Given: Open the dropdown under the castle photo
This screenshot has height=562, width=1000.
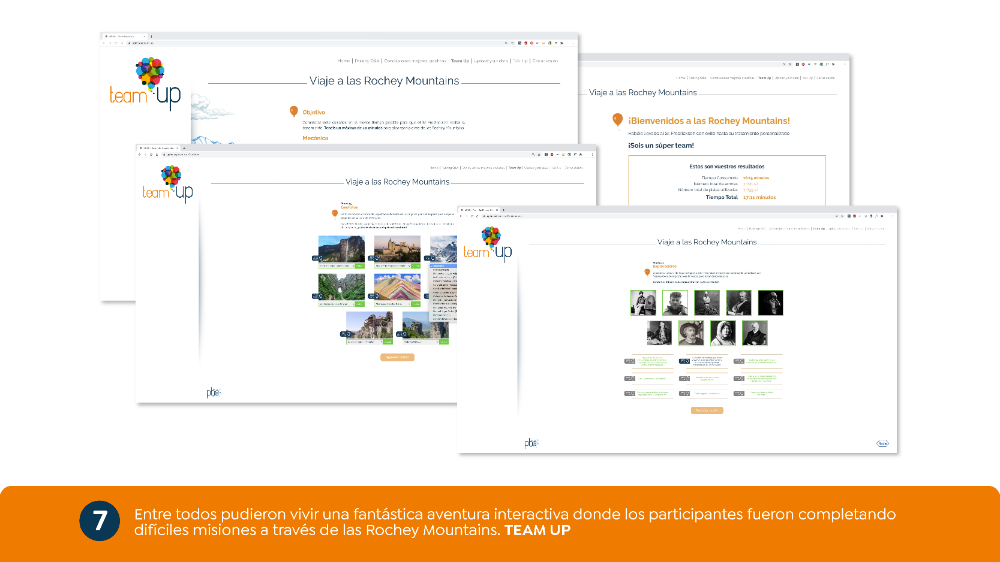Looking at the screenshot, I should point(392,266).
